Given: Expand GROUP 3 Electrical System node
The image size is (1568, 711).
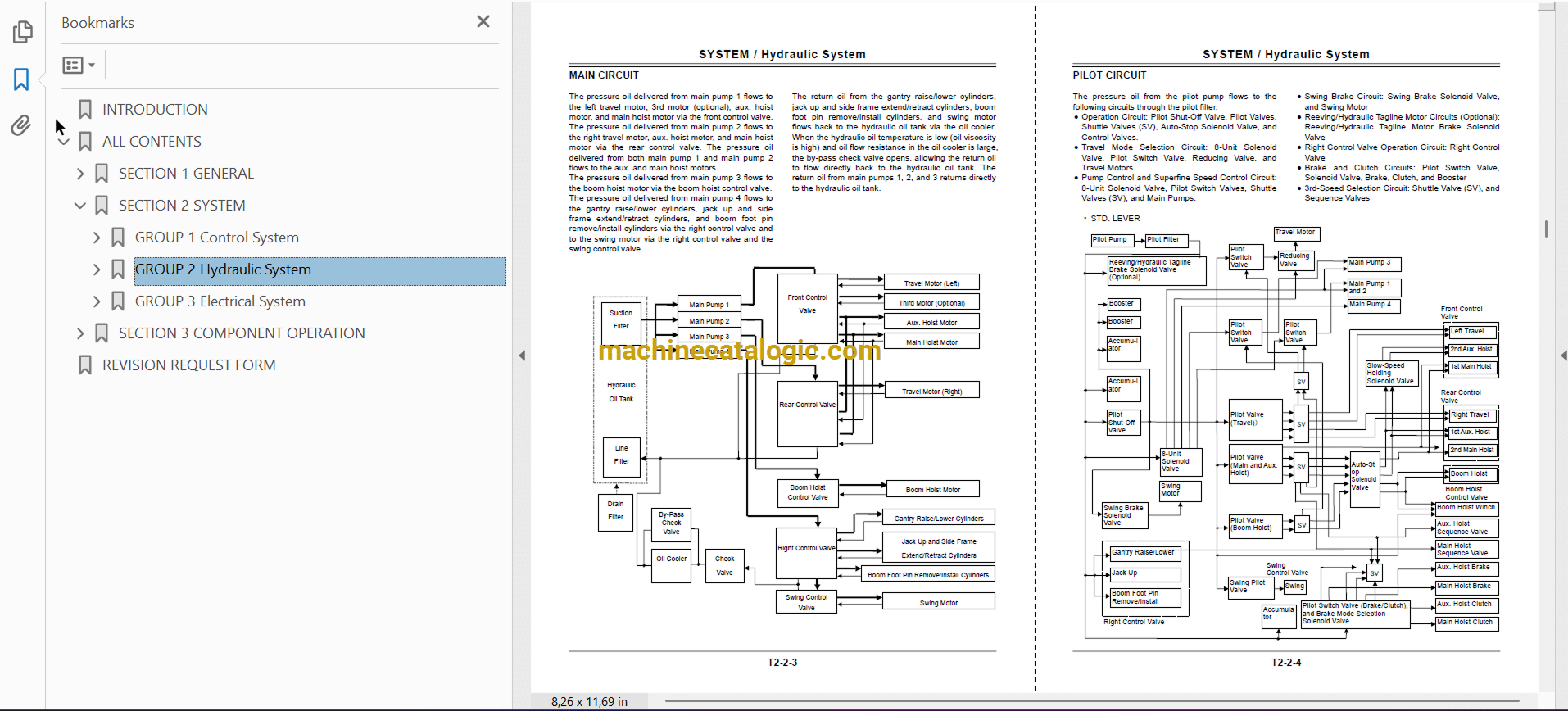Looking at the screenshot, I should (97, 301).
